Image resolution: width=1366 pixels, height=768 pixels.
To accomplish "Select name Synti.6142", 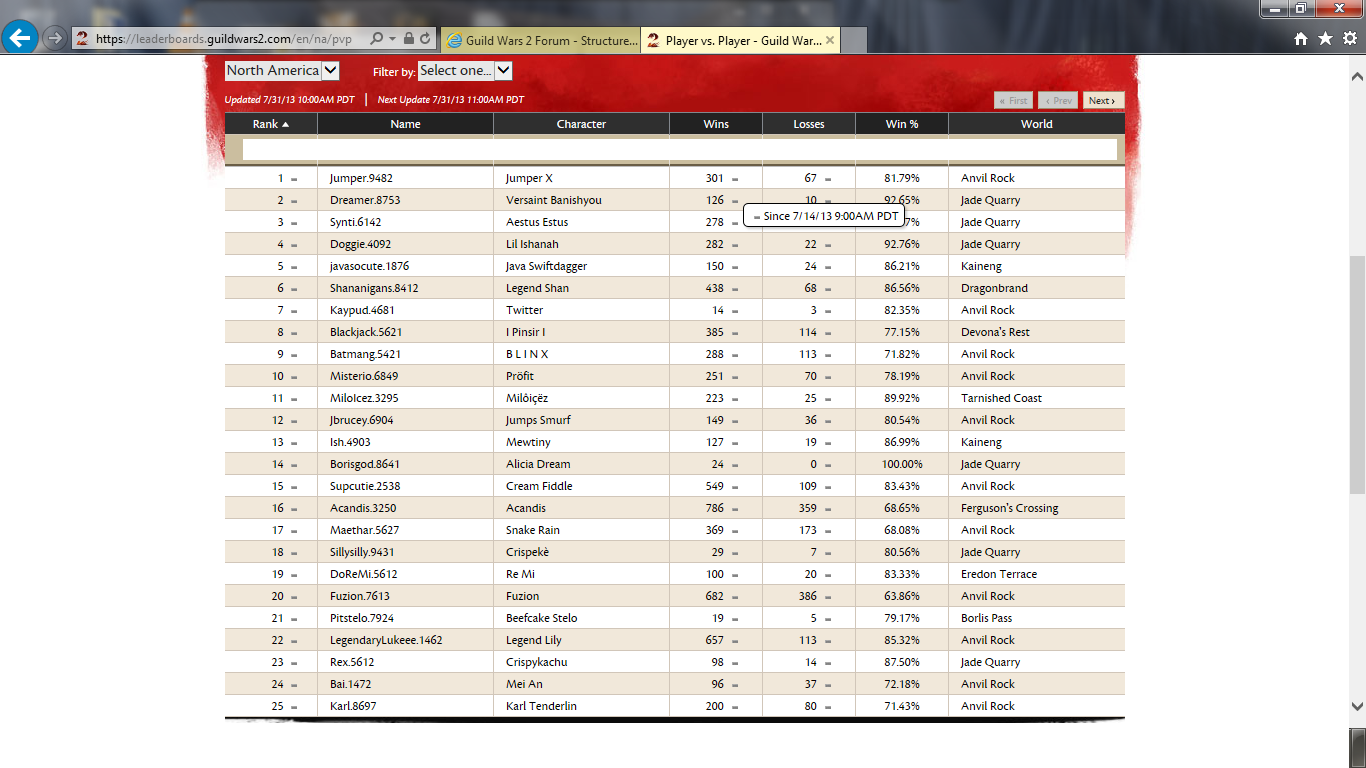I will [x=356, y=222].
